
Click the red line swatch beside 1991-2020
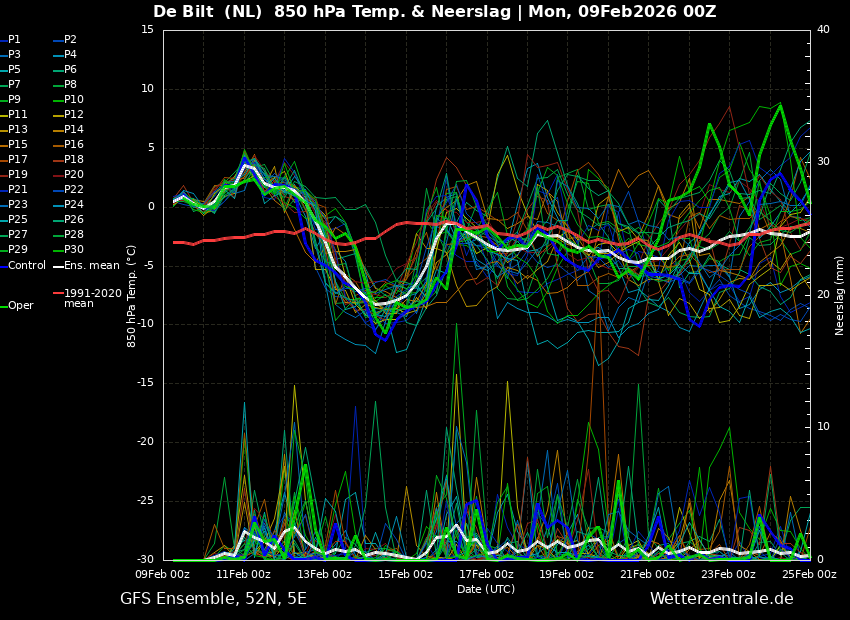pyautogui.click(x=57, y=294)
